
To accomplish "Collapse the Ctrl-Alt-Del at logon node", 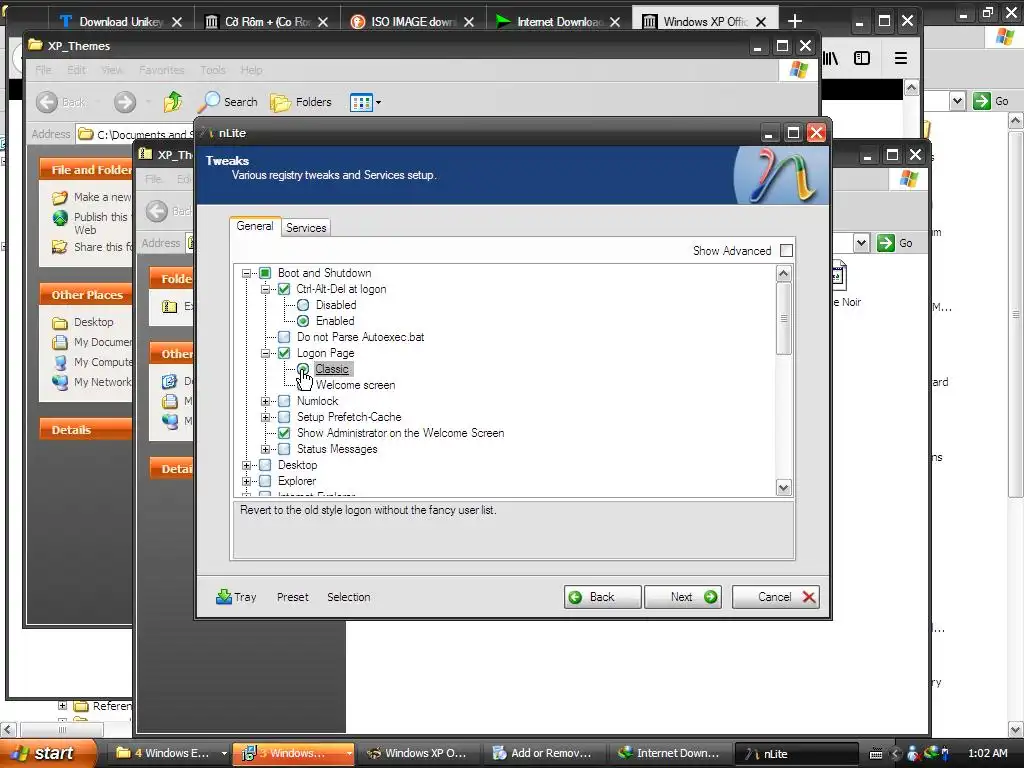I will pyautogui.click(x=265, y=289).
